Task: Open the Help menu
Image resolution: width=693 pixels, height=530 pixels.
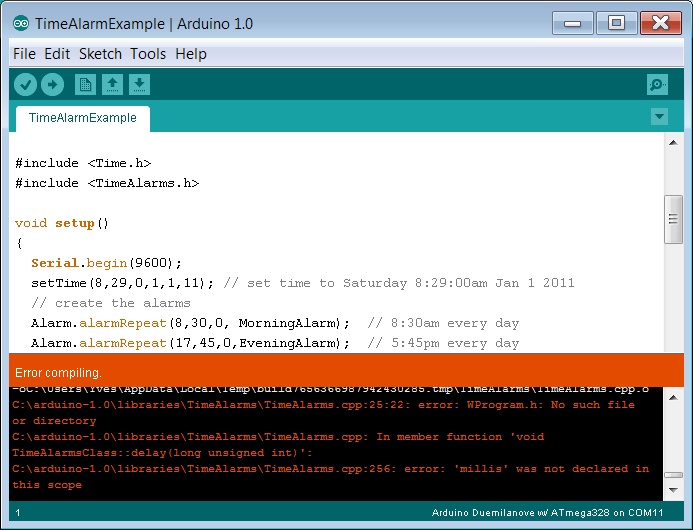Action: [191, 54]
